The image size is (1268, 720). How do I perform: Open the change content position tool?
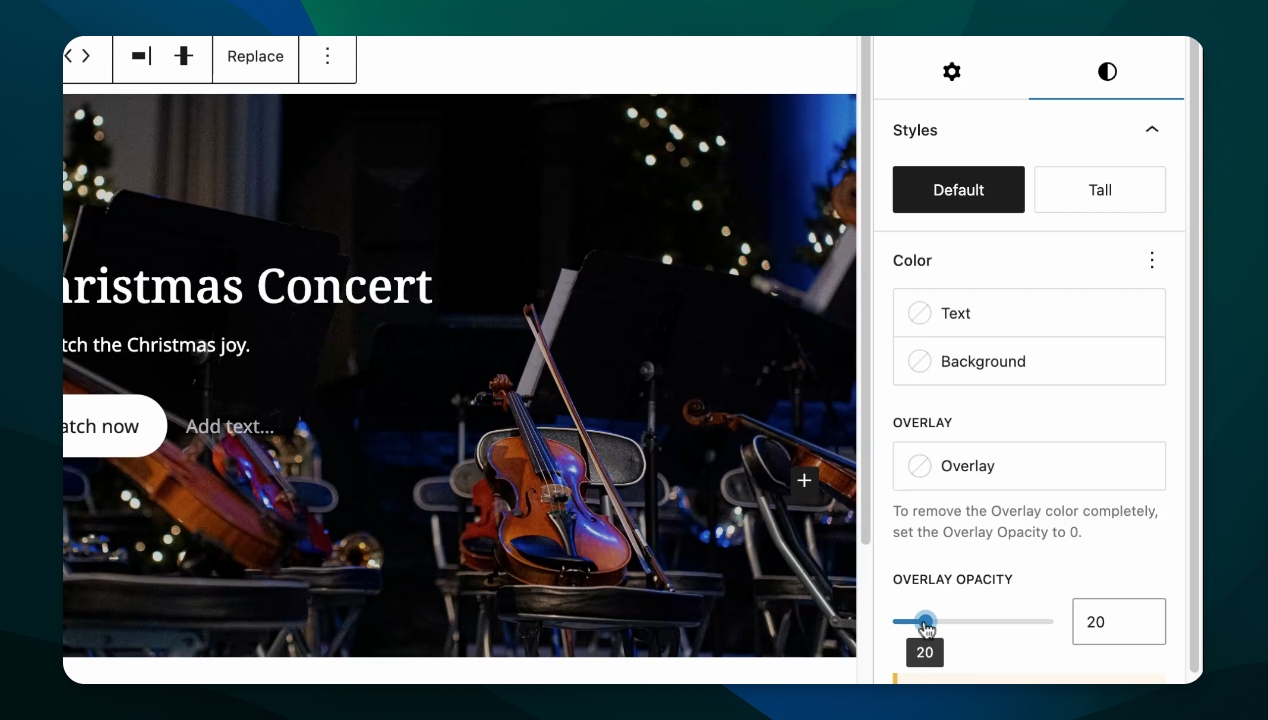140,57
